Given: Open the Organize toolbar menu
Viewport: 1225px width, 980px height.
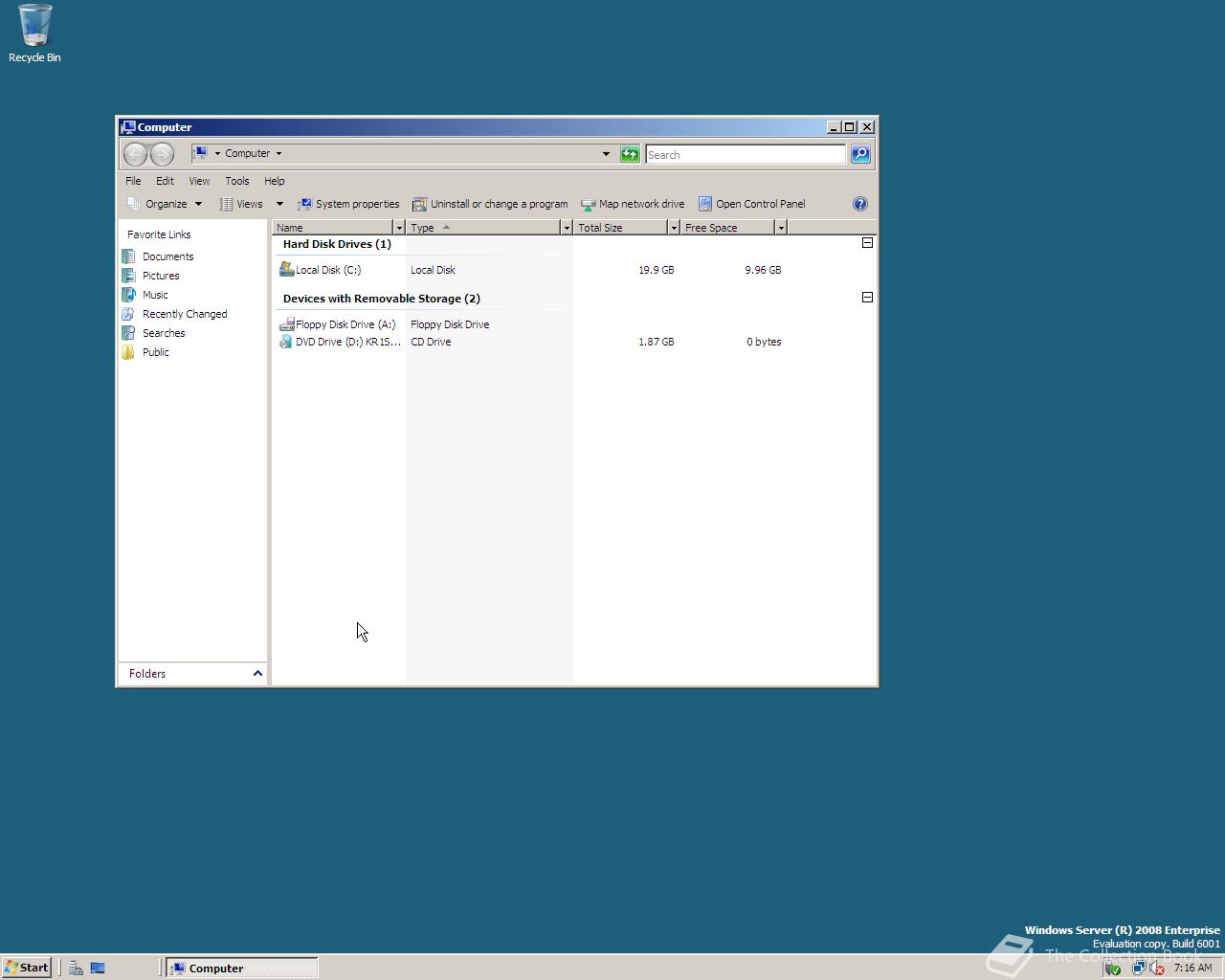Looking at the screenshot, I should click(165, 204).
